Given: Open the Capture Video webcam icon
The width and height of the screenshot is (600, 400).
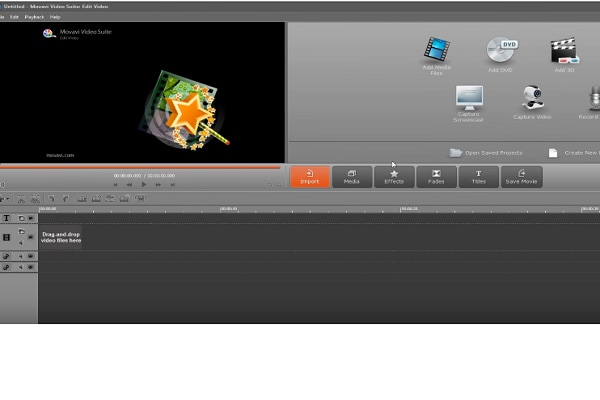Looking at the screenshot, I should (533, 97).
